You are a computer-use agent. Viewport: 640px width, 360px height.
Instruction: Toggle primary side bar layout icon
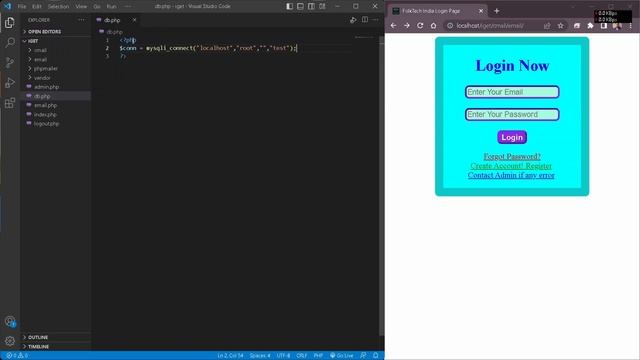[x=289, y=6]
